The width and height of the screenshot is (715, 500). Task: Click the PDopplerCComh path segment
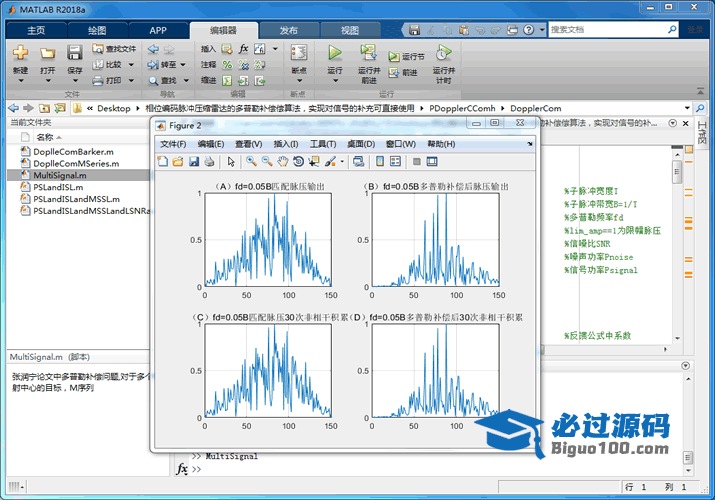coord(462,108)
